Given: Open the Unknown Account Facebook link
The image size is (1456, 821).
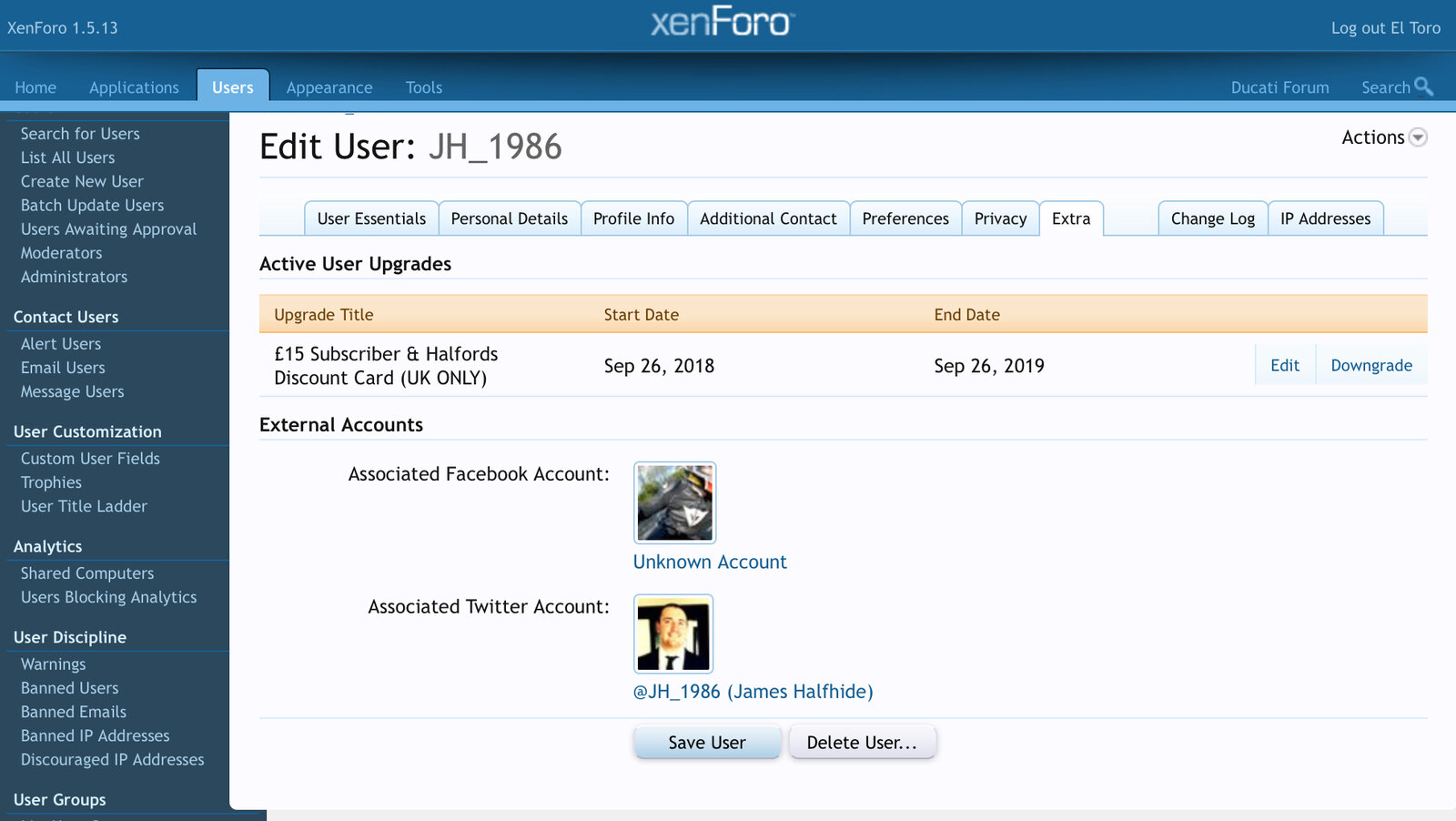Looking at the screenshot, I should click(710, 562).
